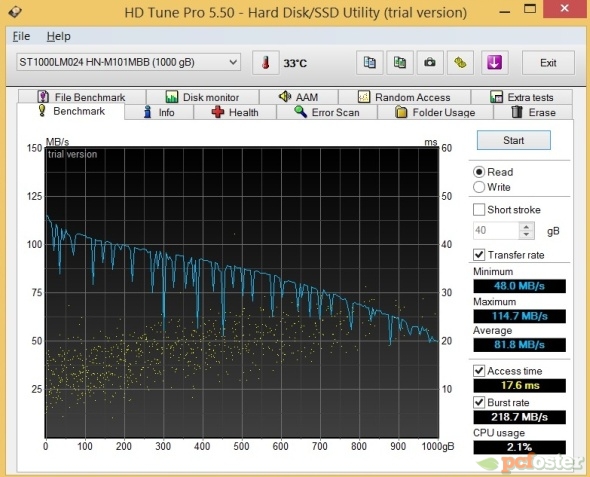Click the Average 81.8 MB/s value
The image size is (590, 477).
(x=519, y=345)
